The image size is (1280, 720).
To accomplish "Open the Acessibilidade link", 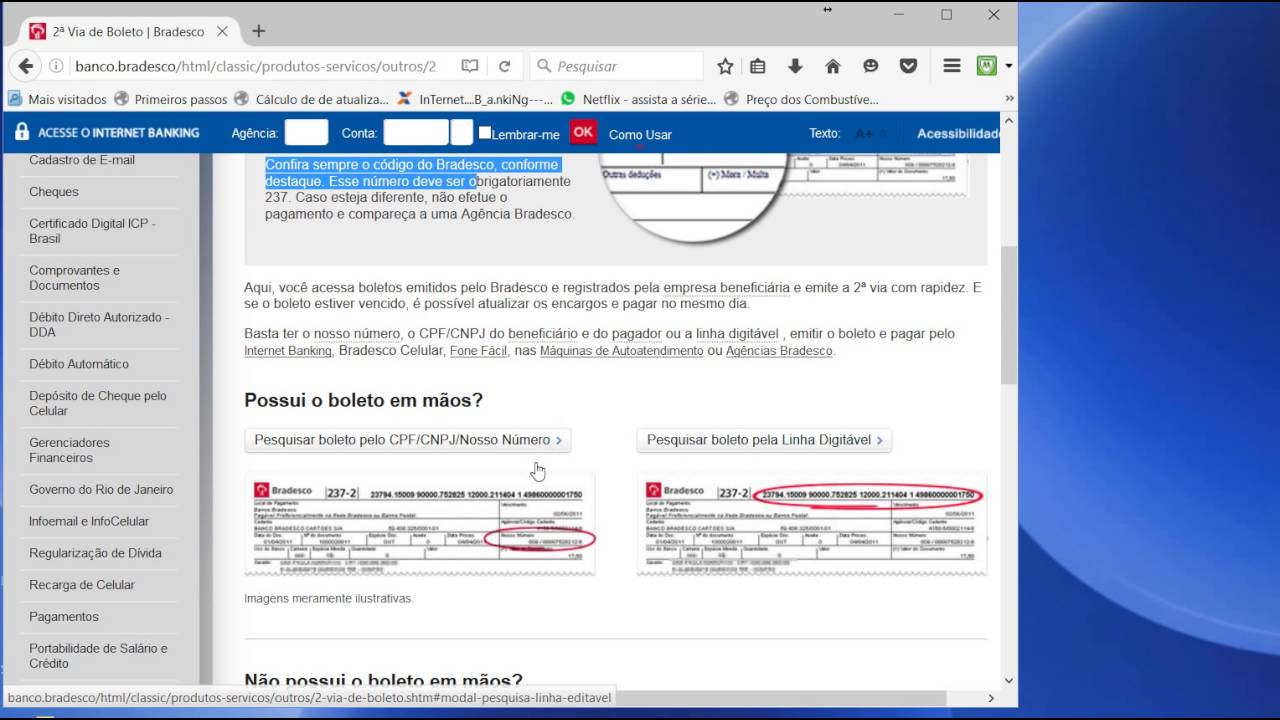I will (958, 133).
